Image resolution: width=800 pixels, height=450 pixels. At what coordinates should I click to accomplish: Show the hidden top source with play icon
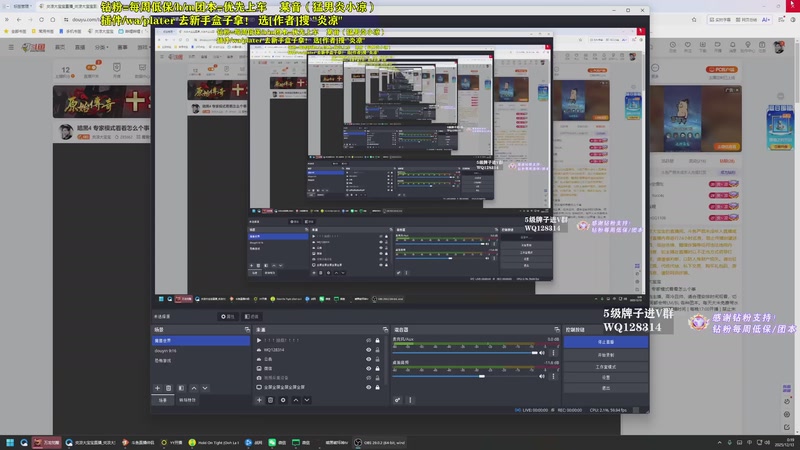tap(368, 340)
